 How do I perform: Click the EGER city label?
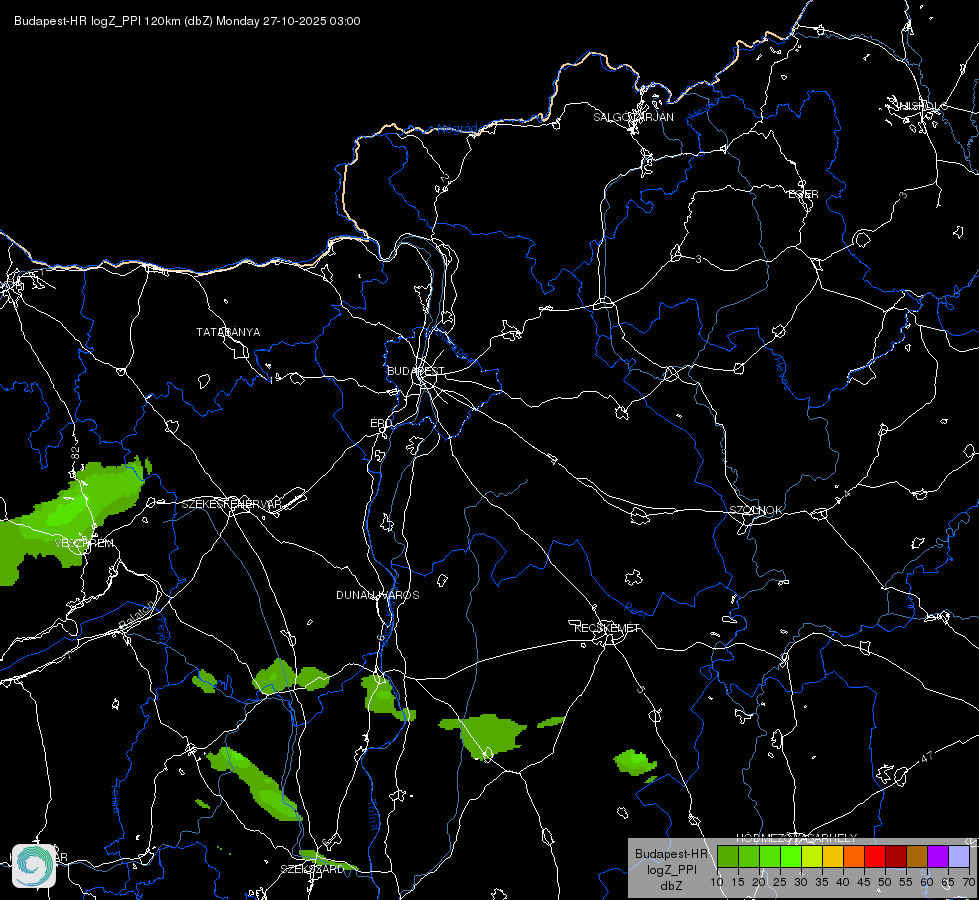coord(804,194)
